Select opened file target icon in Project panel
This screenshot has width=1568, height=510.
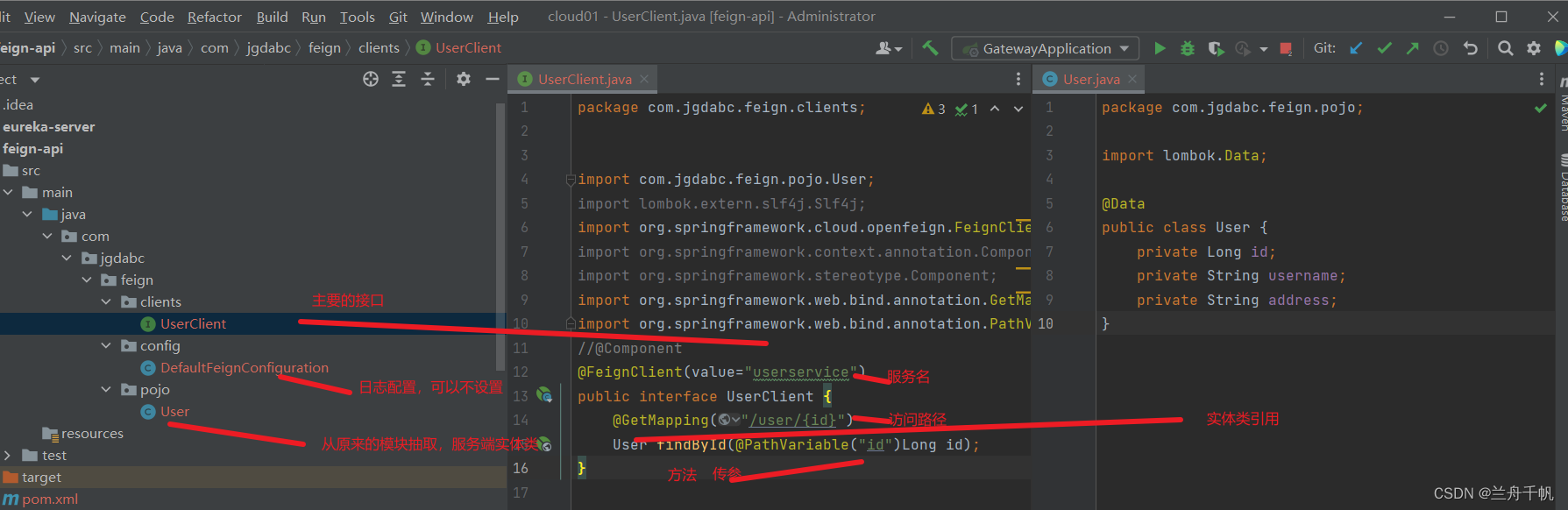click(x=371, y=79)
